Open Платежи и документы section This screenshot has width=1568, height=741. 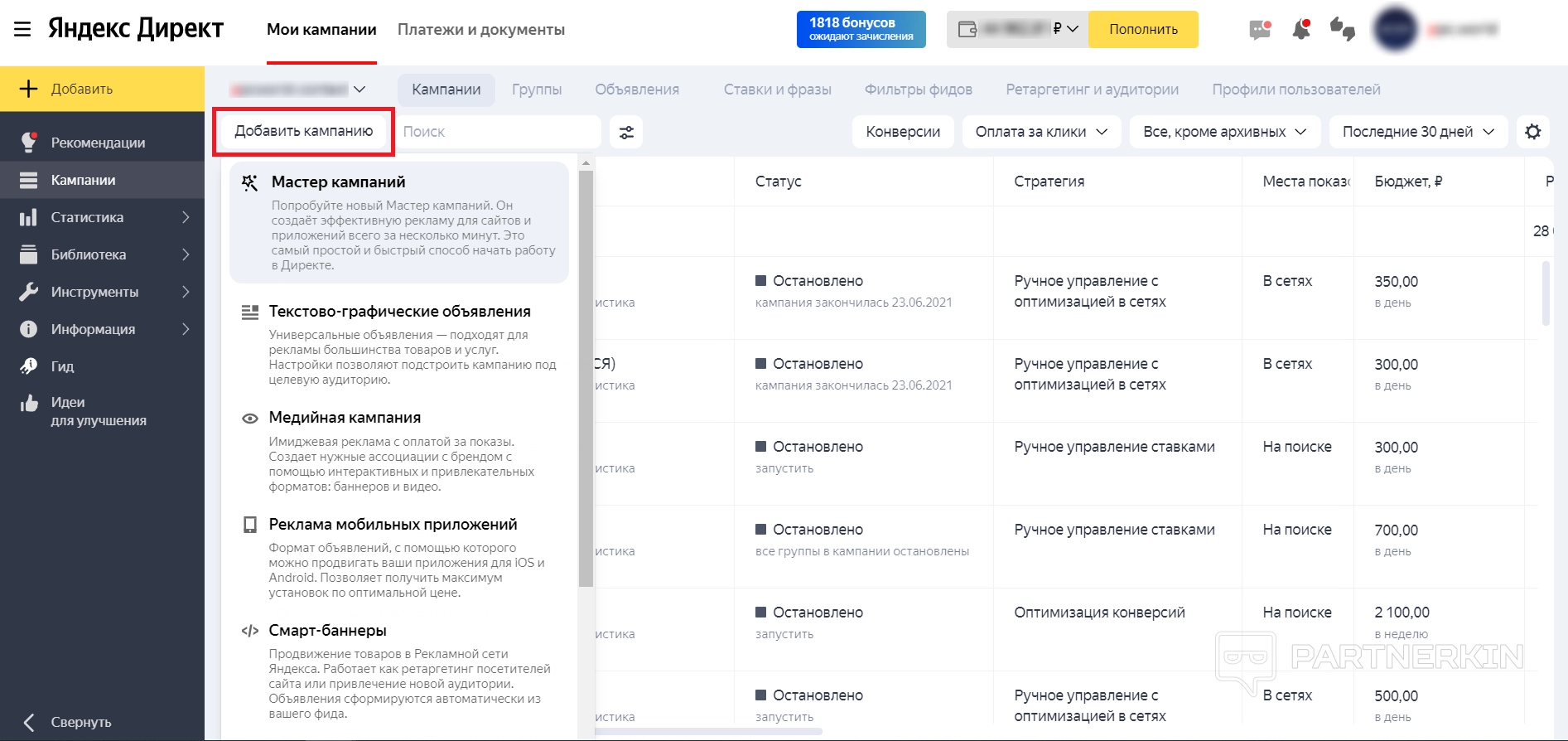coord(481,30)
